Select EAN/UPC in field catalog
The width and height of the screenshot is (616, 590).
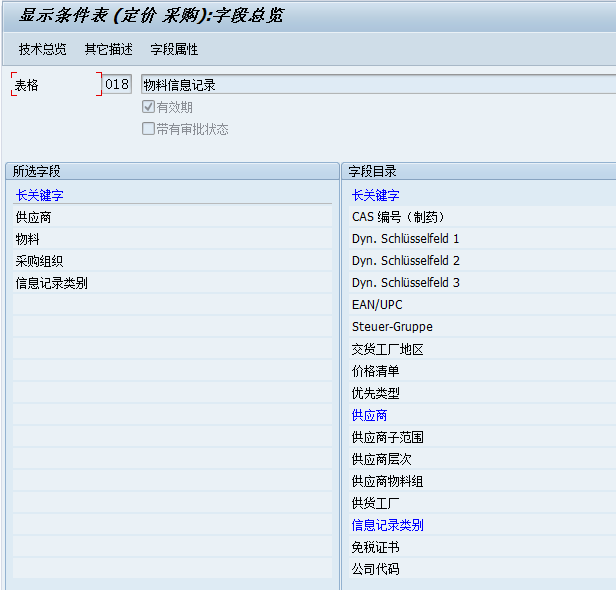482,305
